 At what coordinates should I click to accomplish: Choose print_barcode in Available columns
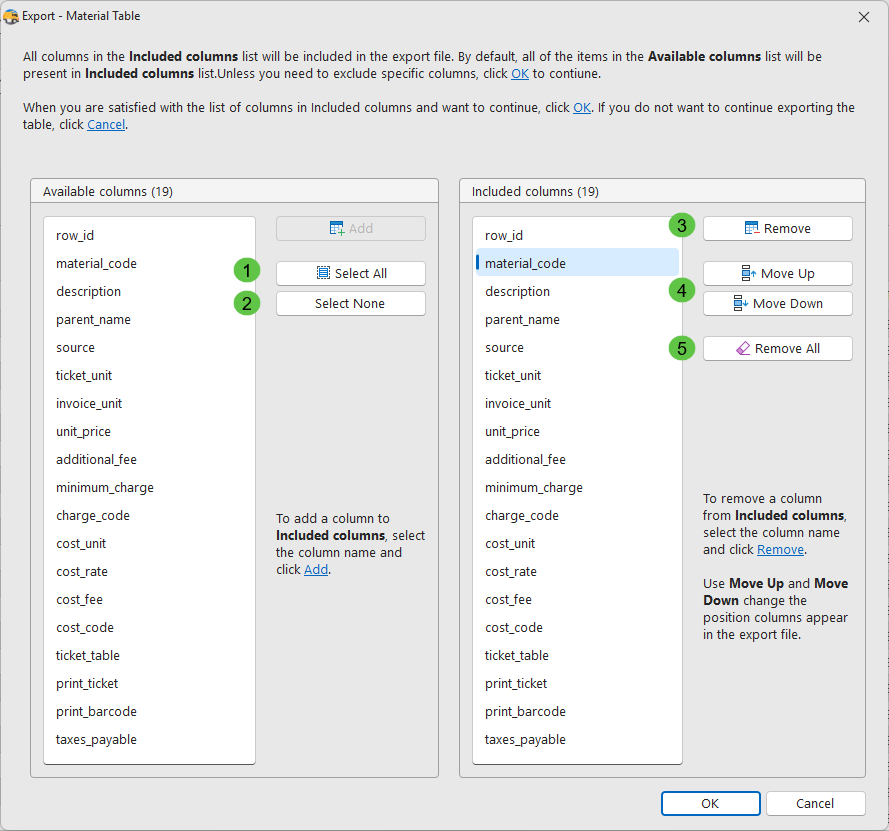96,711
